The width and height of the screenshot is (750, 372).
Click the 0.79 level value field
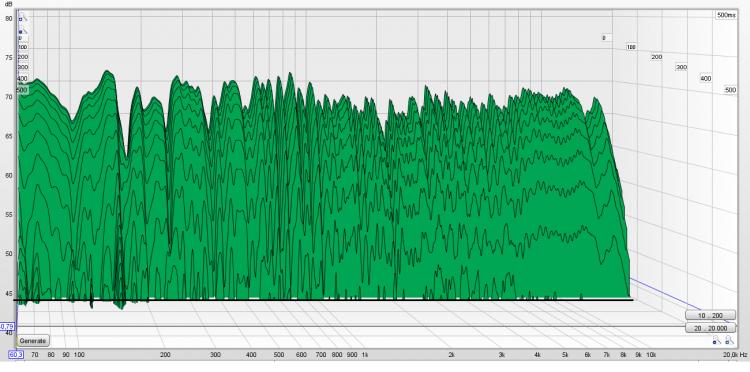[x=7, y=327]
